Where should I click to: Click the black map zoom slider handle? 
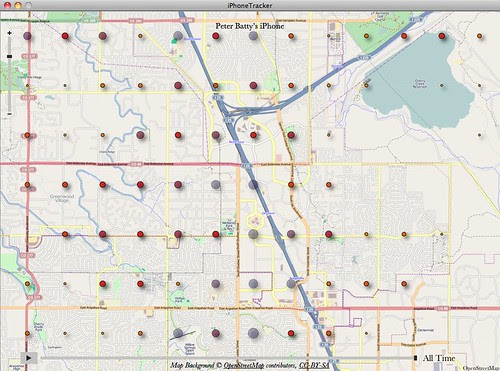(9, 57)
